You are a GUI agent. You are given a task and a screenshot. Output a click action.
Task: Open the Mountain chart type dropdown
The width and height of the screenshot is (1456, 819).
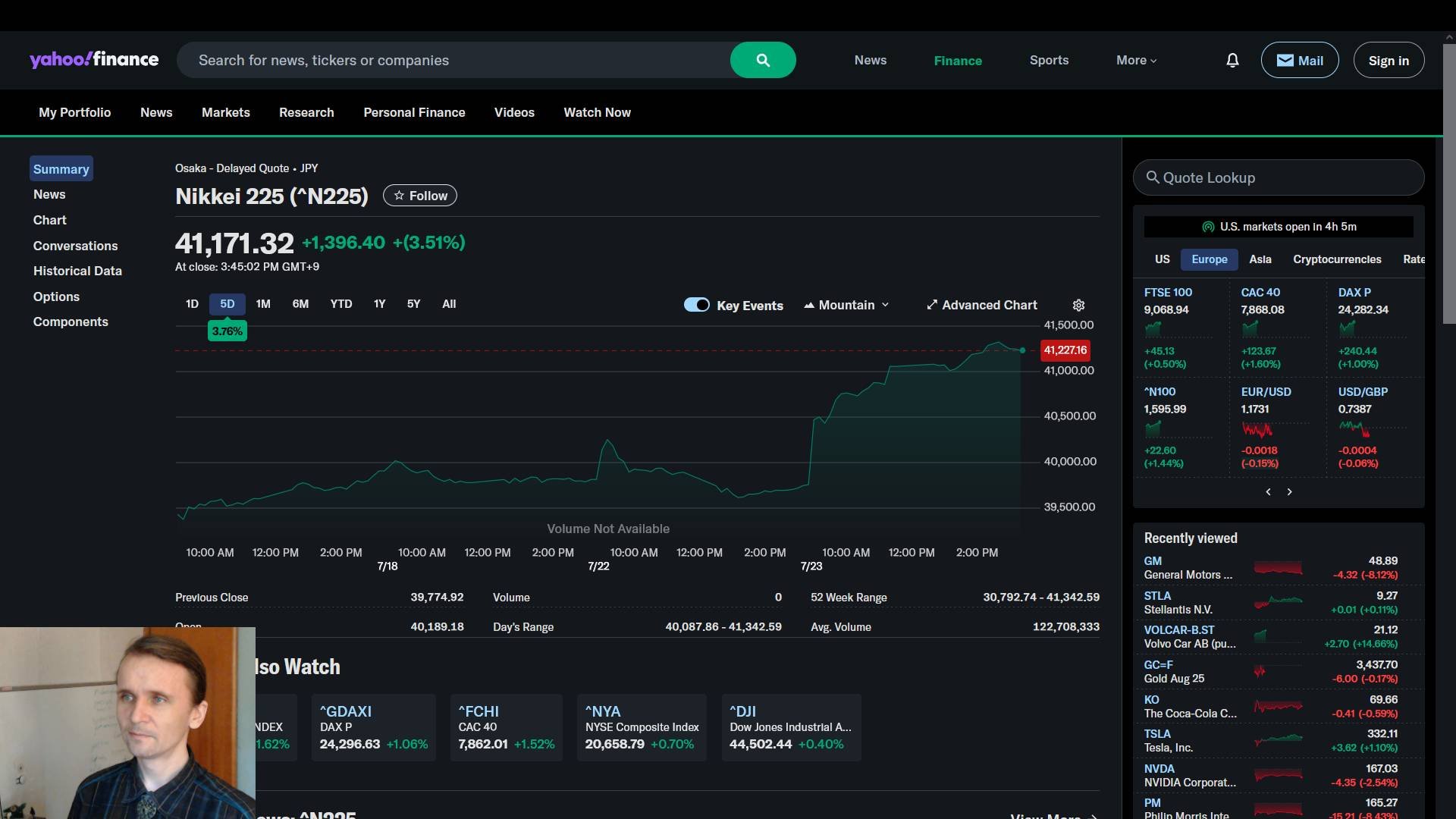(846, 305)
